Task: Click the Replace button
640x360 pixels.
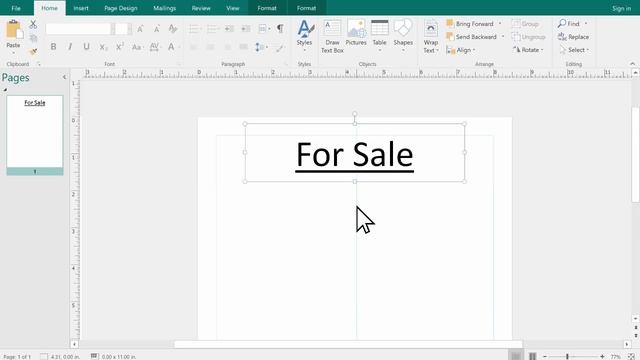Action: 573,37
